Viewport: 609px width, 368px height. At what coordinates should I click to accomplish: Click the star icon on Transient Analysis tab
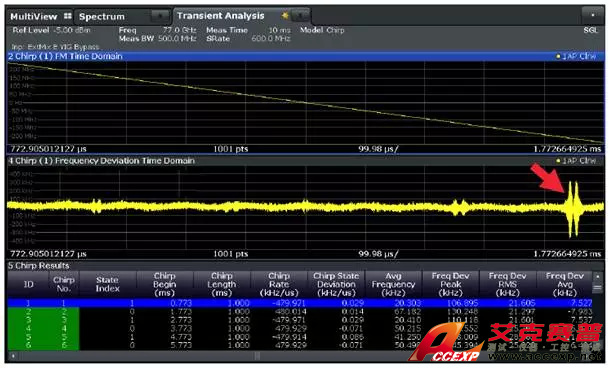285,15
